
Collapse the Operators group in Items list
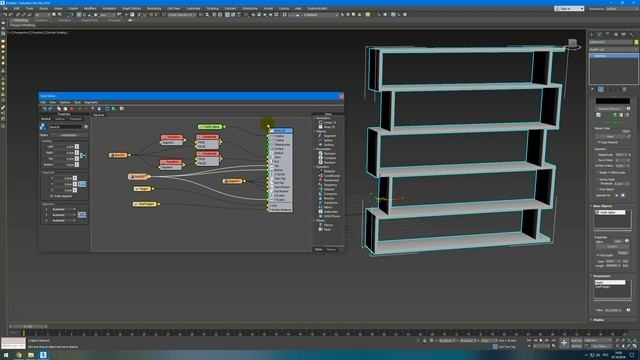click(x=314, y=167)
